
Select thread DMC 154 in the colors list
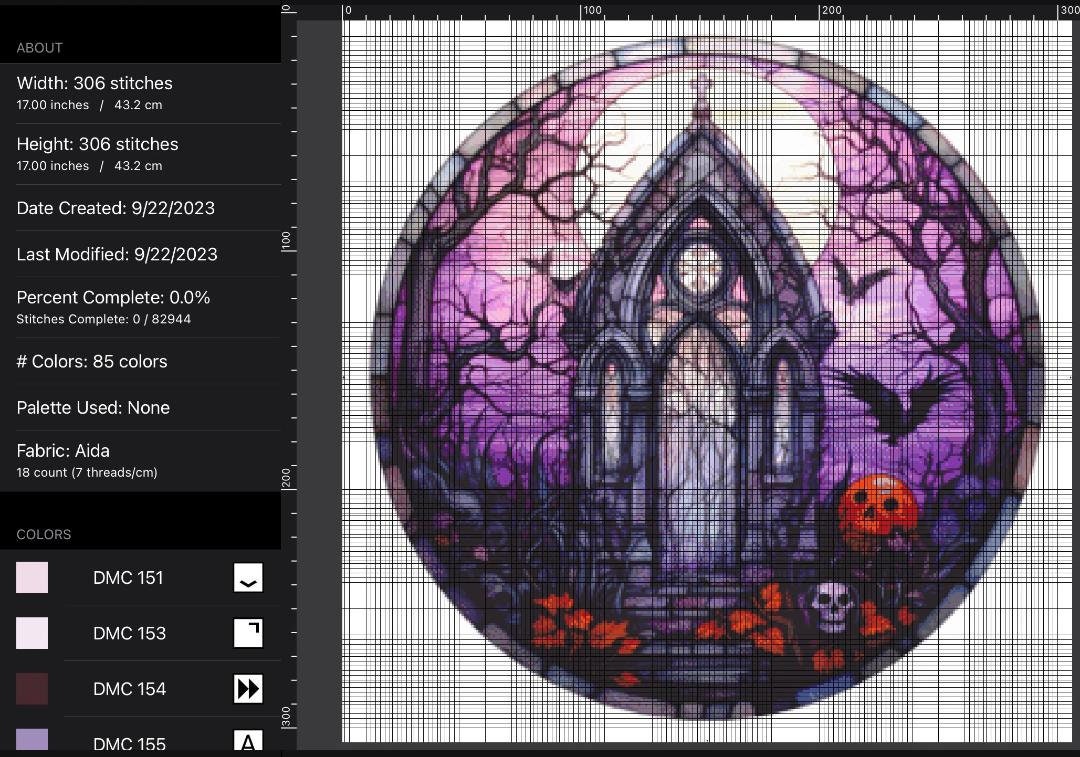(129, 688)
